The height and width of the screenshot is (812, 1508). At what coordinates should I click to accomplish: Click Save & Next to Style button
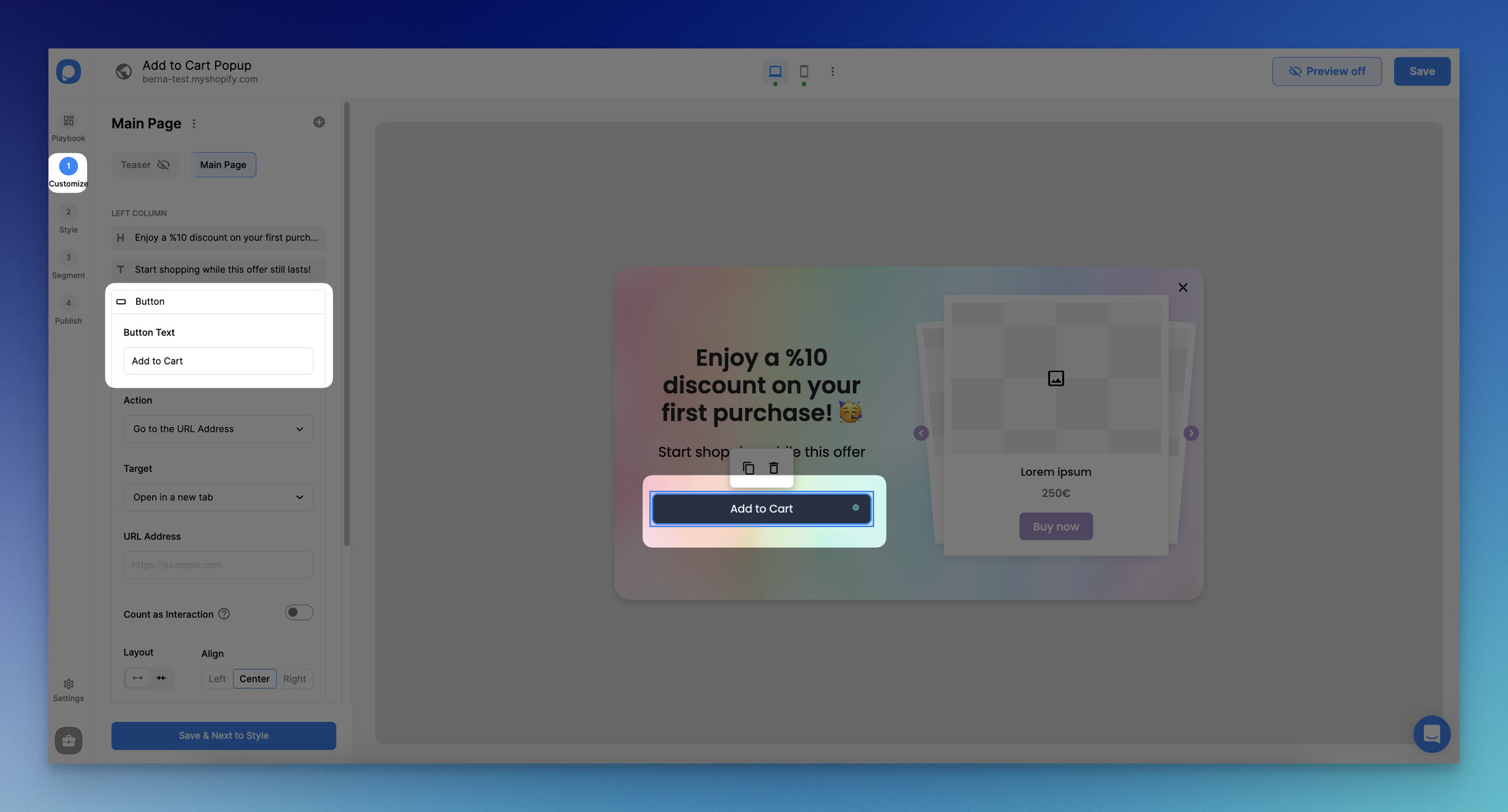point(223,735)
